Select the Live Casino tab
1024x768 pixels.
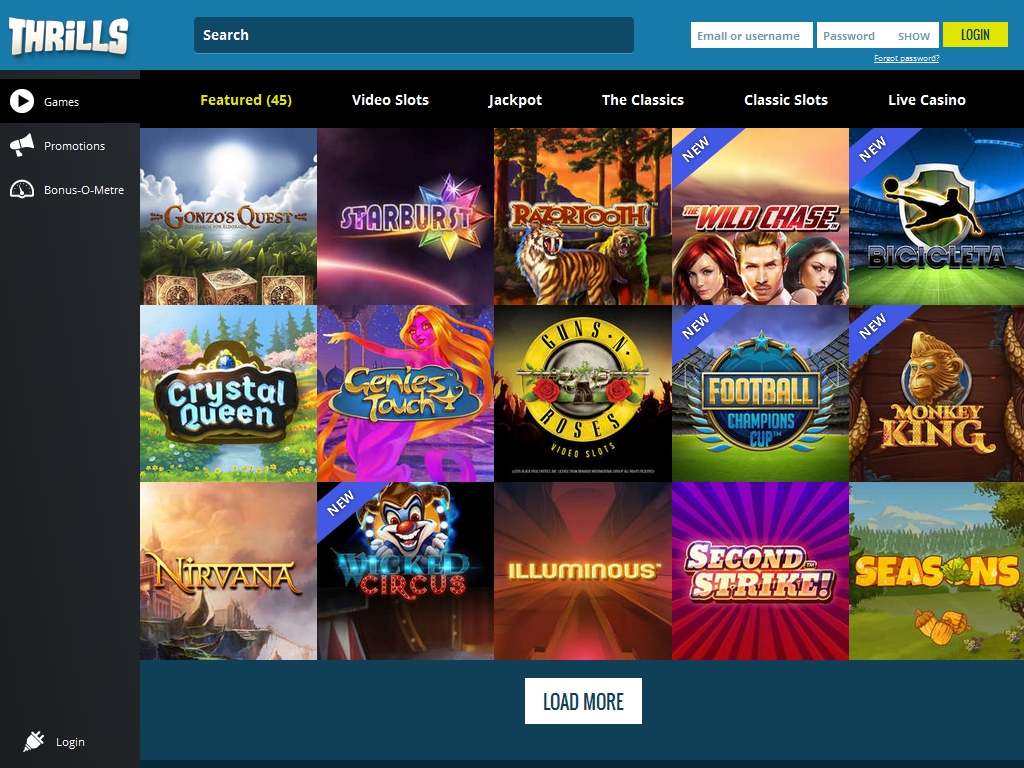pyautogui.click(x=926, y=100)
